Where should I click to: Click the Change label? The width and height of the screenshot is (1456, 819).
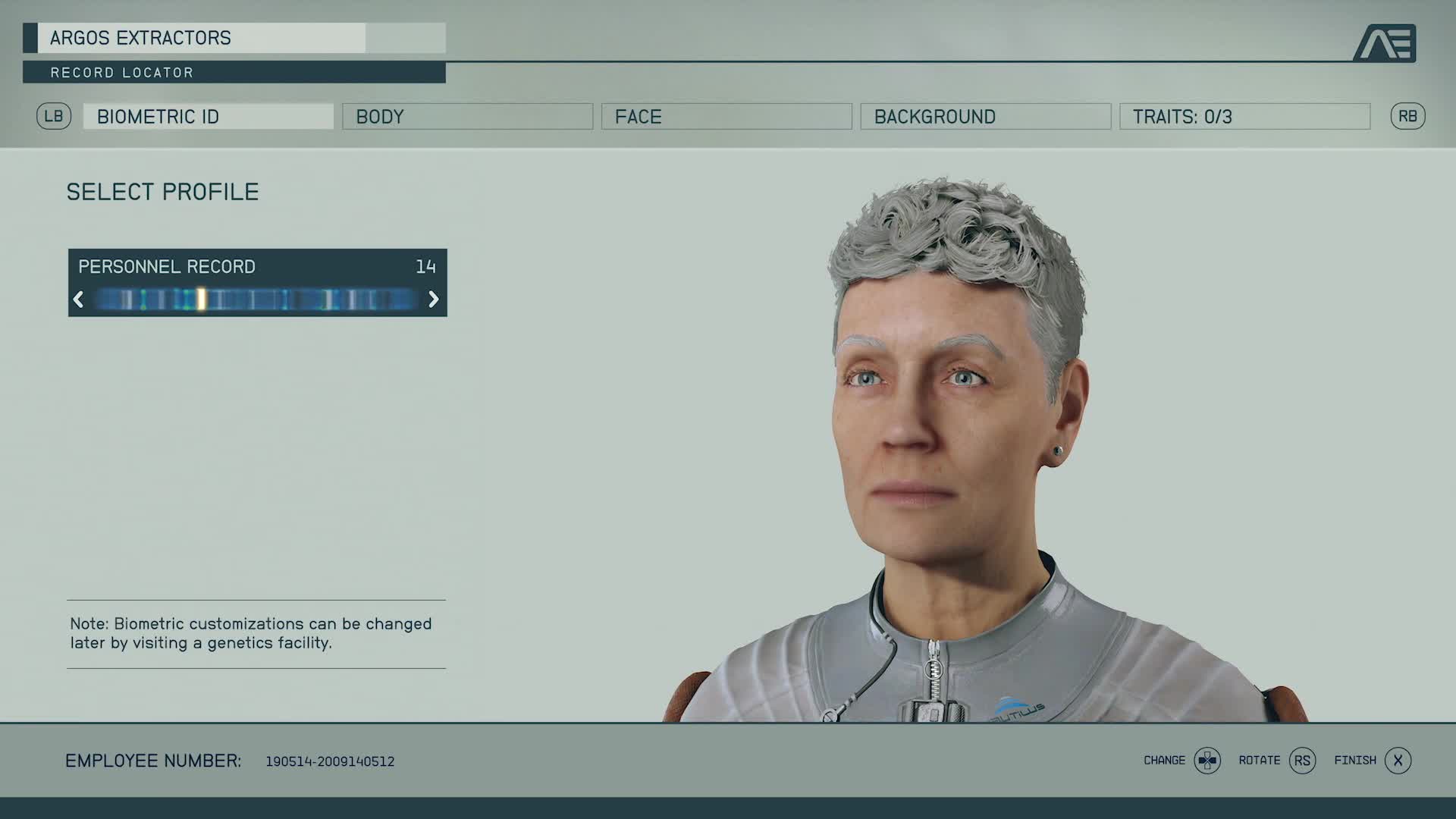click(1164, 760)
